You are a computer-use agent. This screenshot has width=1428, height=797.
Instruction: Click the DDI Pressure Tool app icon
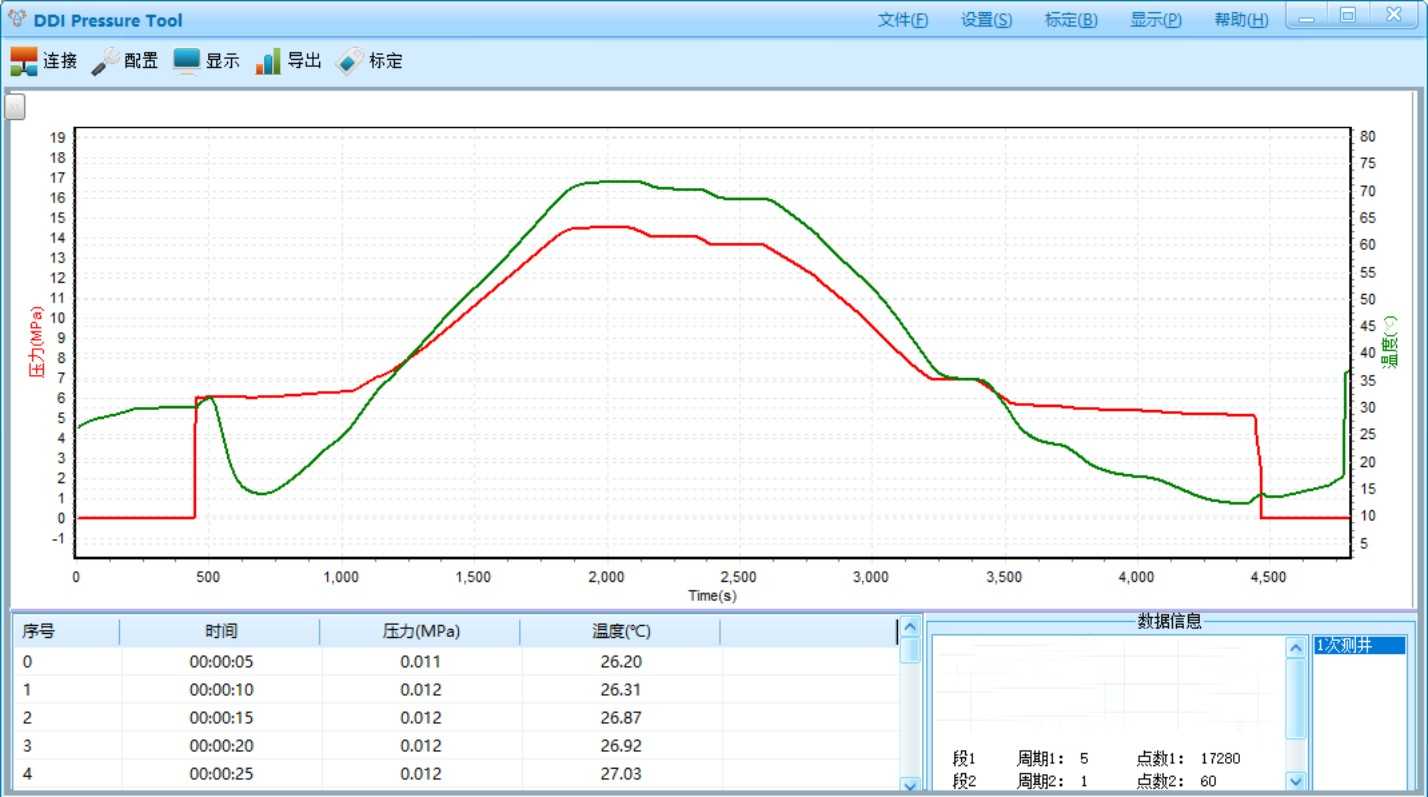pos(17,18)
